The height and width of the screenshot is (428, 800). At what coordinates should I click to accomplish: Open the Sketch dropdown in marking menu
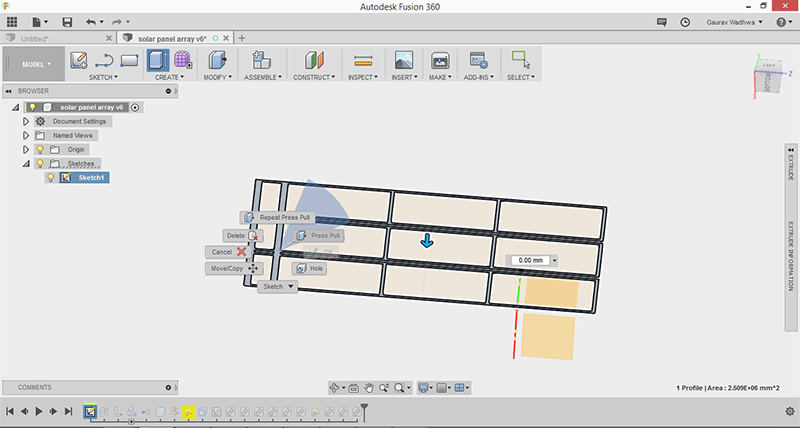[x=278, y=286]
